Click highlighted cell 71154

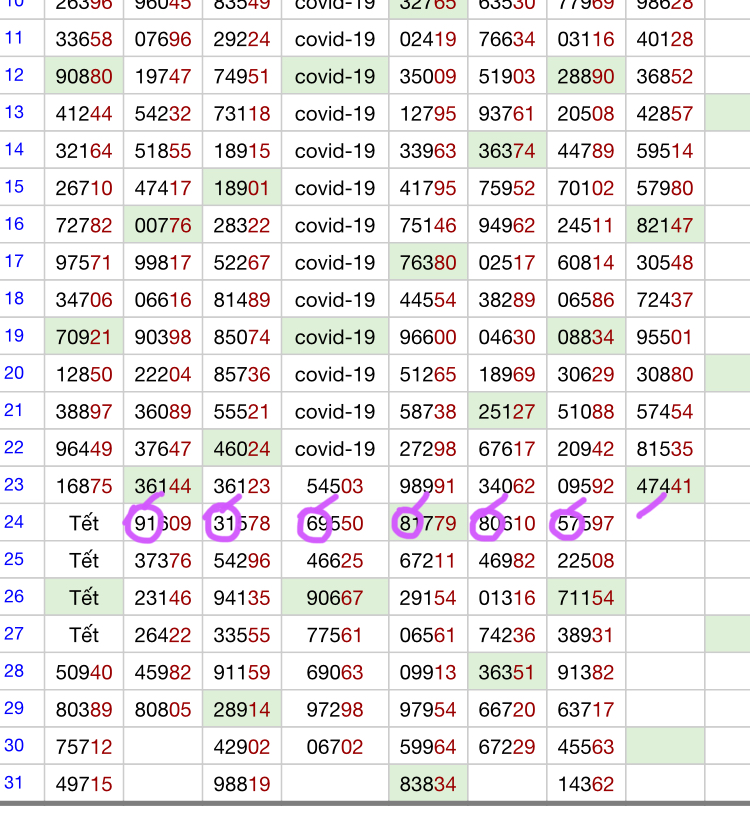586,598
